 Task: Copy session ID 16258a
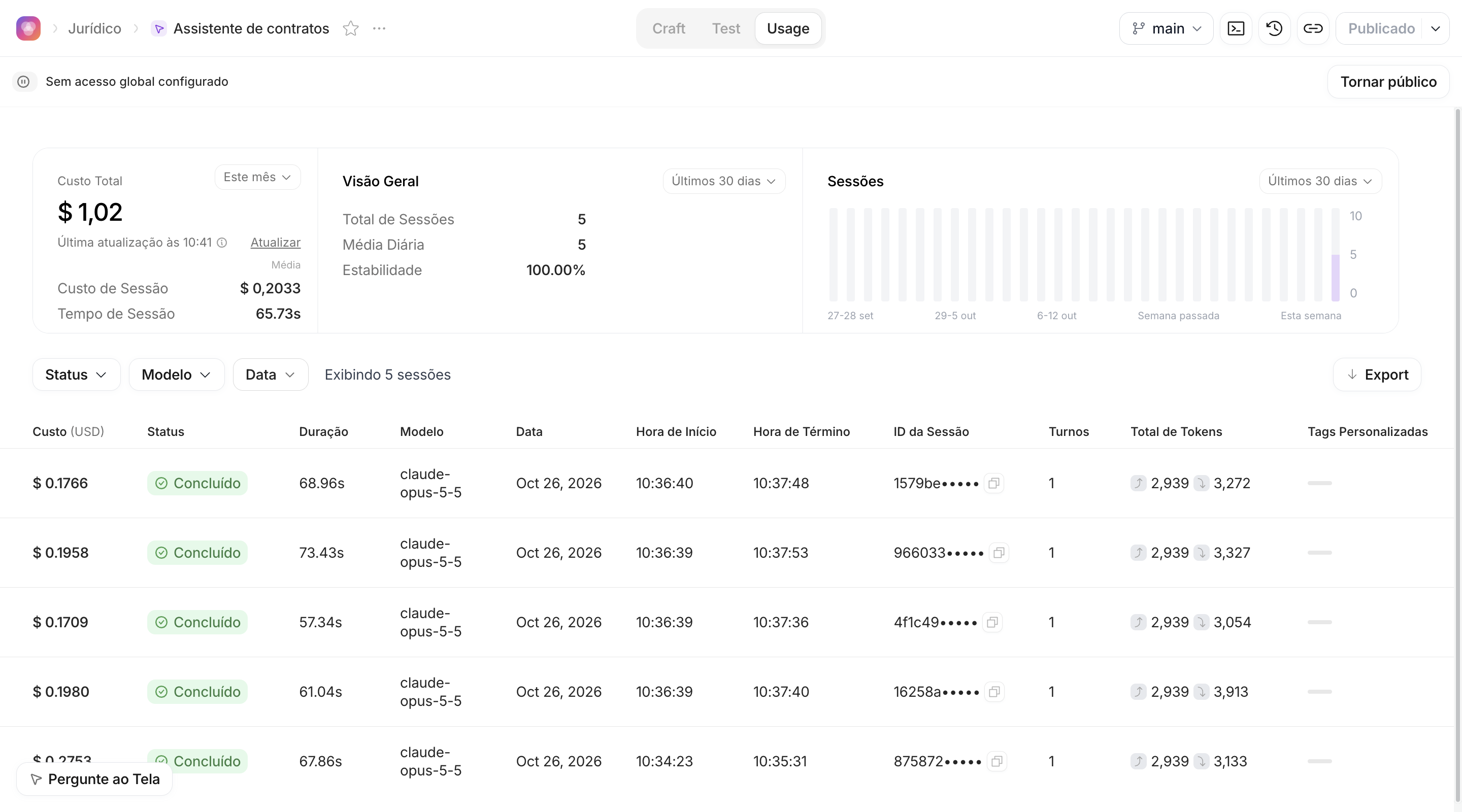coord(994,692)
